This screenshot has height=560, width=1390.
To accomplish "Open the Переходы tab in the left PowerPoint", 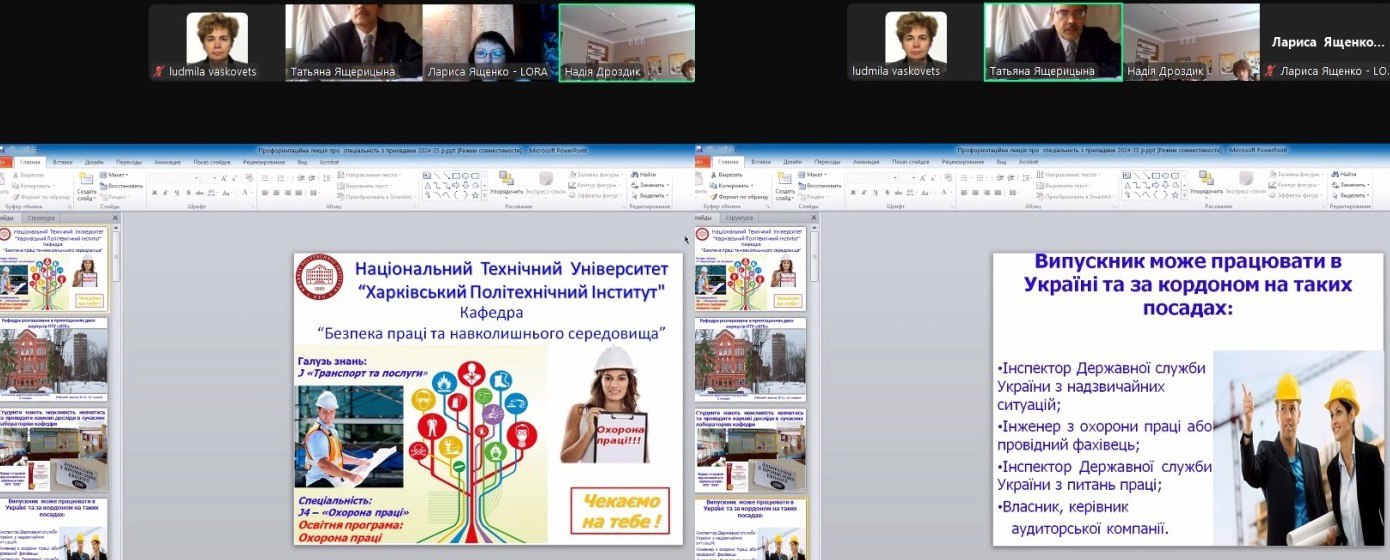I will click(129, 162).
